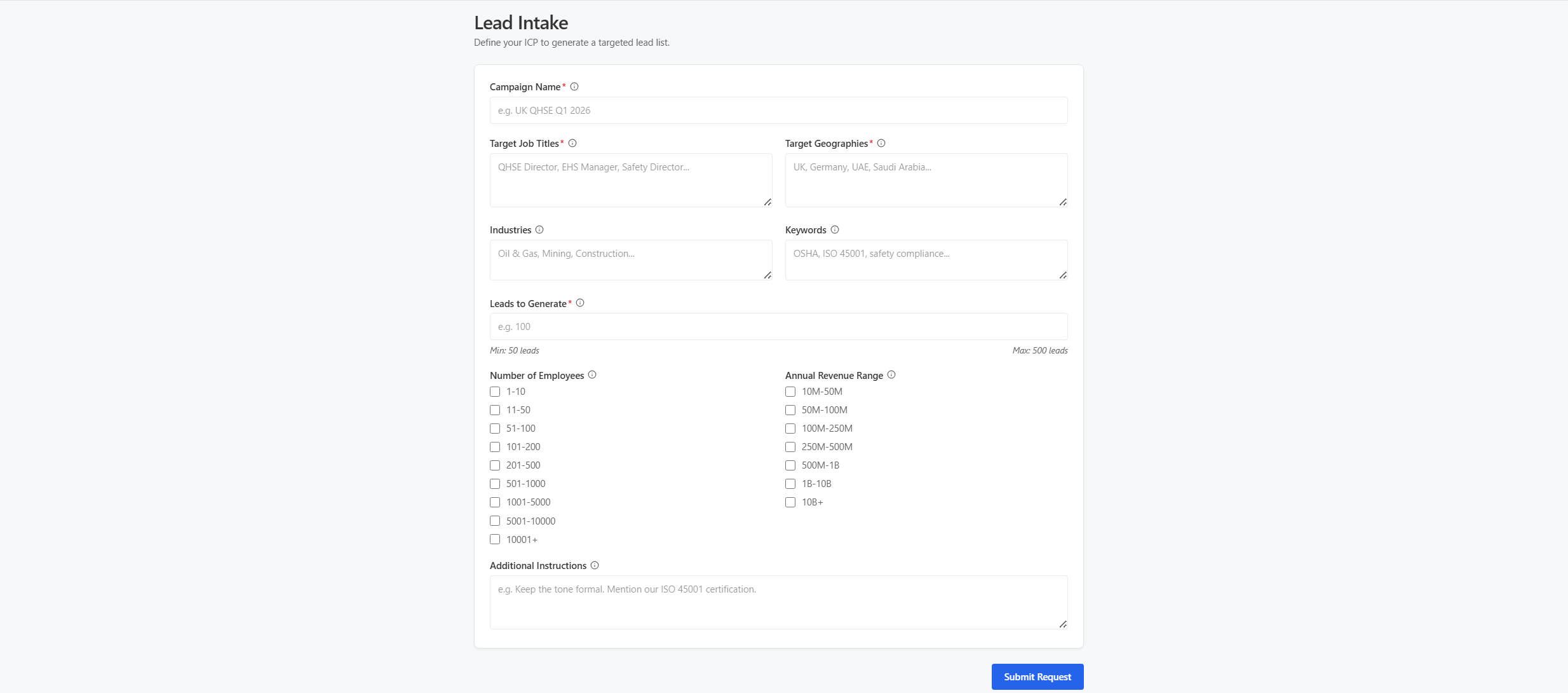The width and height of the screenshot is (1568, 693).
Task: Click the 'Max: 500 leads' hint text
Action: (x=1040, y=350)
